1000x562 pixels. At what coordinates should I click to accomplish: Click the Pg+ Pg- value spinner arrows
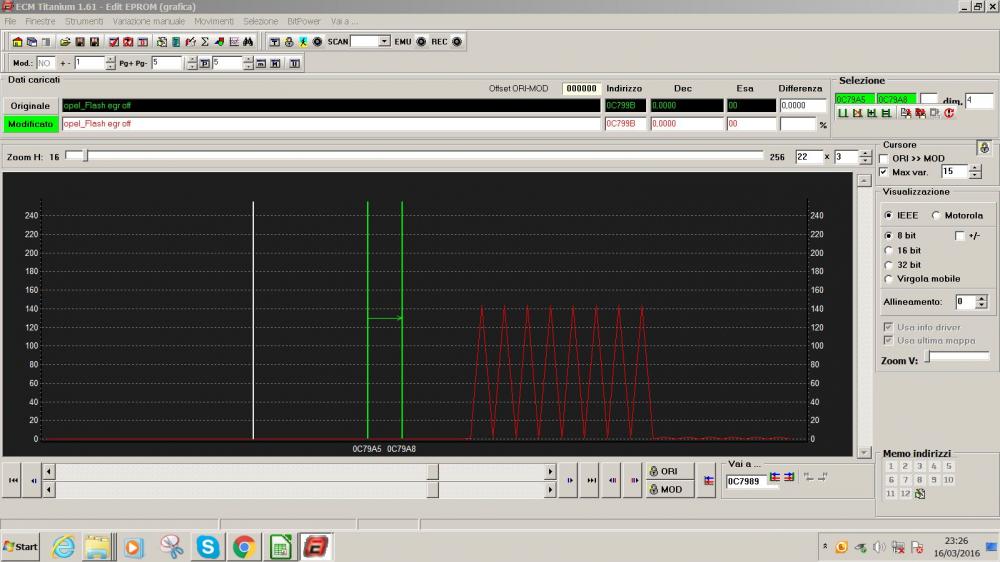click(192, 63)
